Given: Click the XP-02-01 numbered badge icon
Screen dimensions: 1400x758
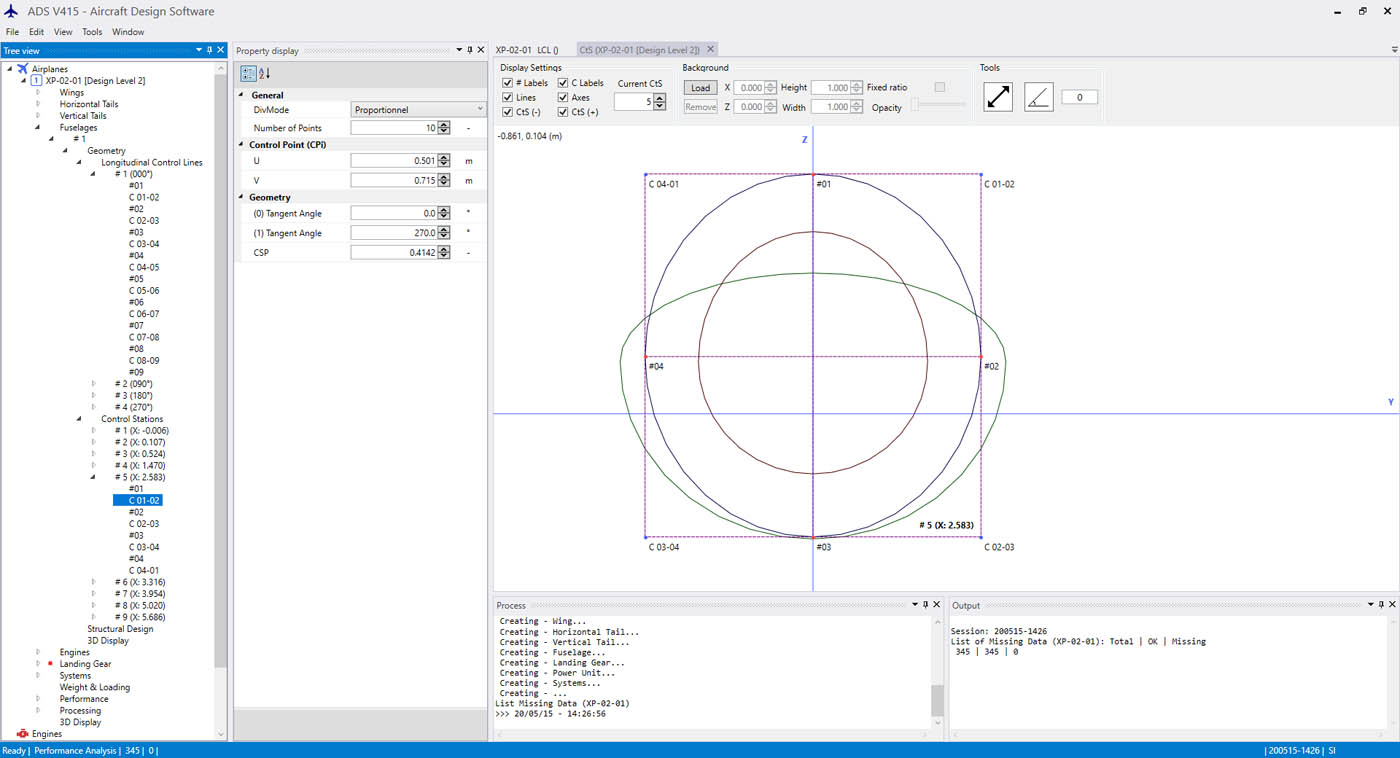Looking at the screenshot, I should tap(36, 80).
